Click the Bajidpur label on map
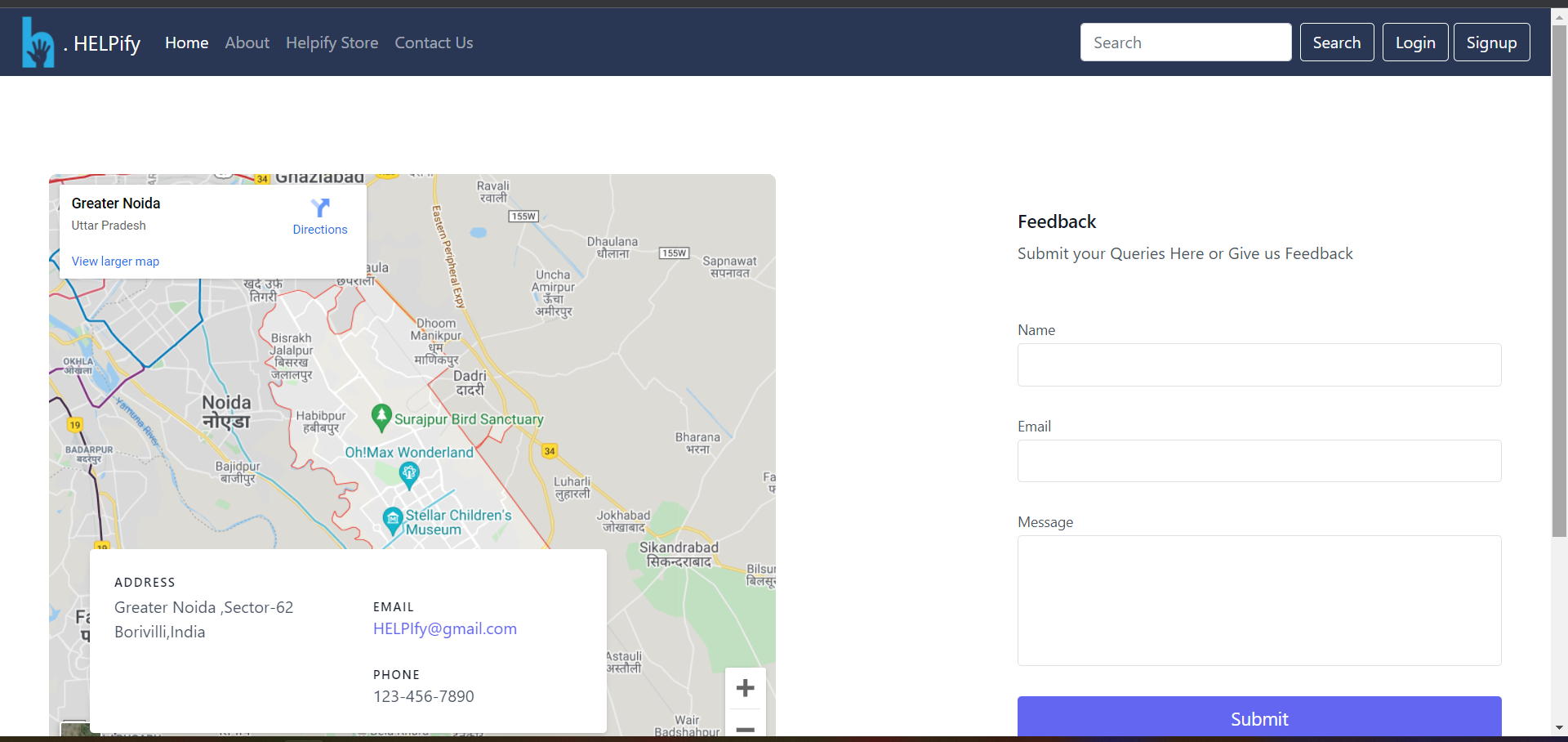 click(x=238, y=472)
